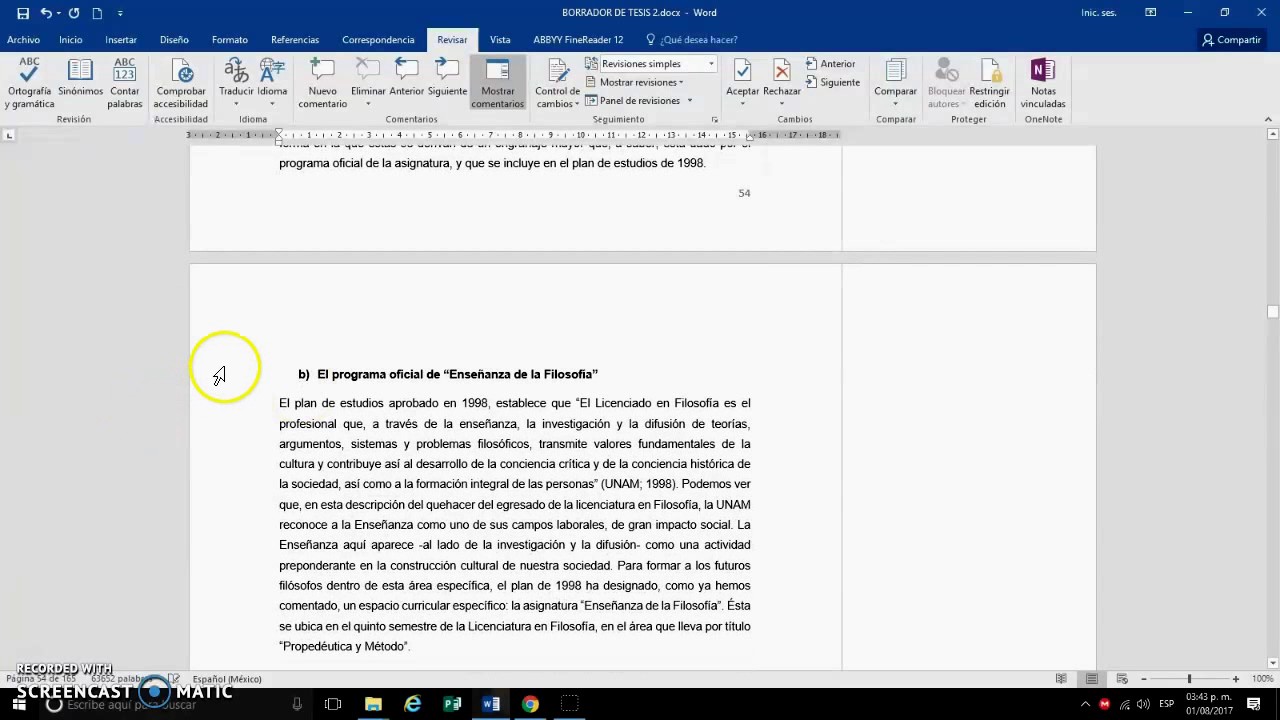Open the Traducir translate tool

click(236, 83)
